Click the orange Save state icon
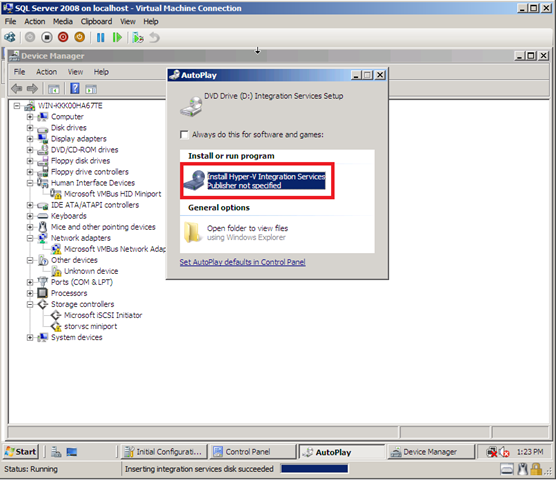The height and width of the screenshot is (480, 556). [x=79, y=37]
